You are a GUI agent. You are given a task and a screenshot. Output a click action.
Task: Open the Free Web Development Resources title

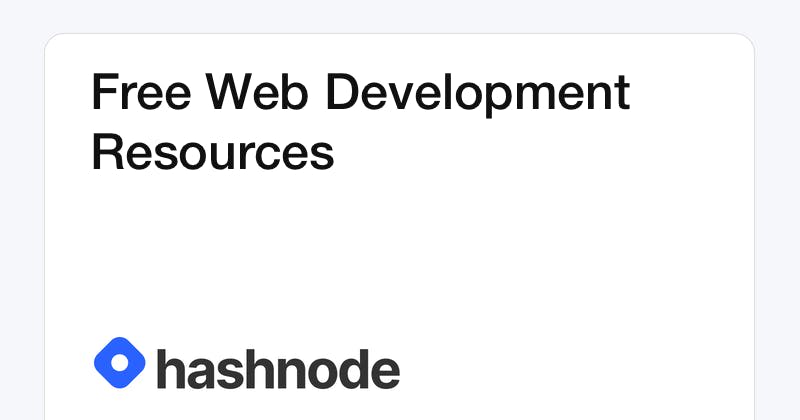[360, 123]
